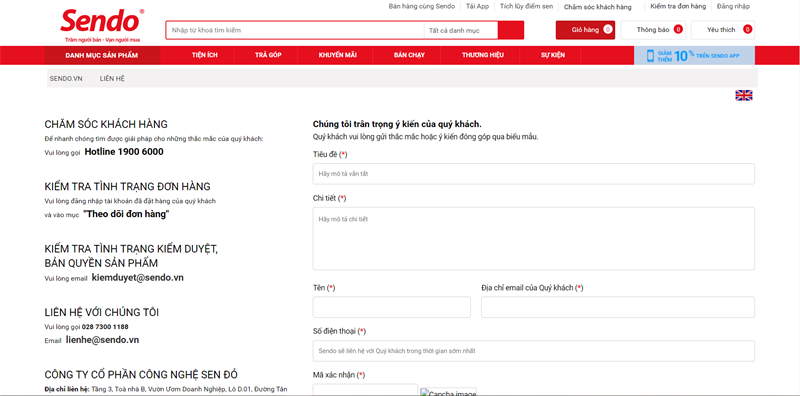Open 'Chăm sóc khách hàng' link

[597, 7]
